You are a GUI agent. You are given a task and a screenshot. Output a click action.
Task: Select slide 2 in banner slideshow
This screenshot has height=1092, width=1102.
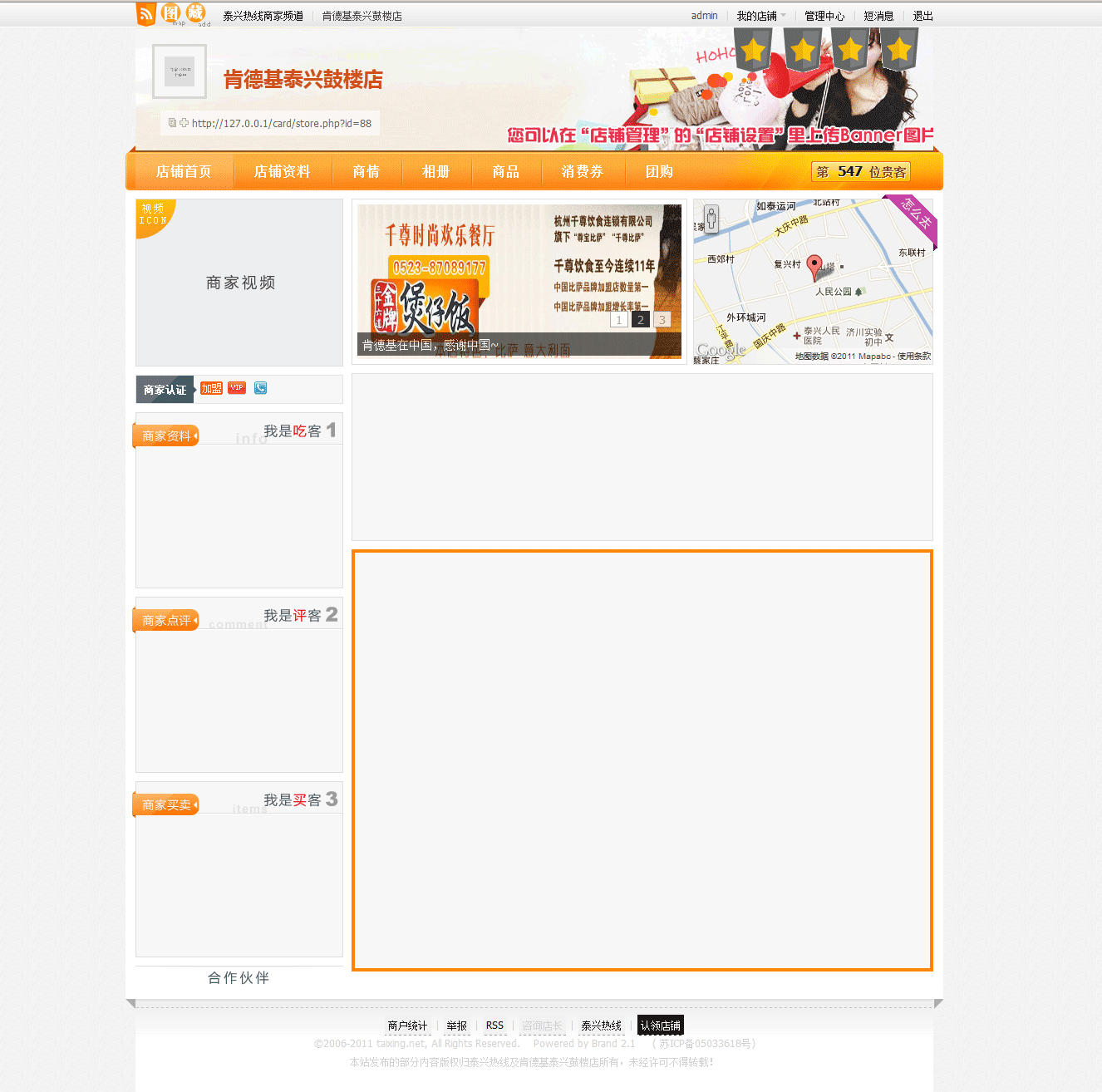point(641,320)
